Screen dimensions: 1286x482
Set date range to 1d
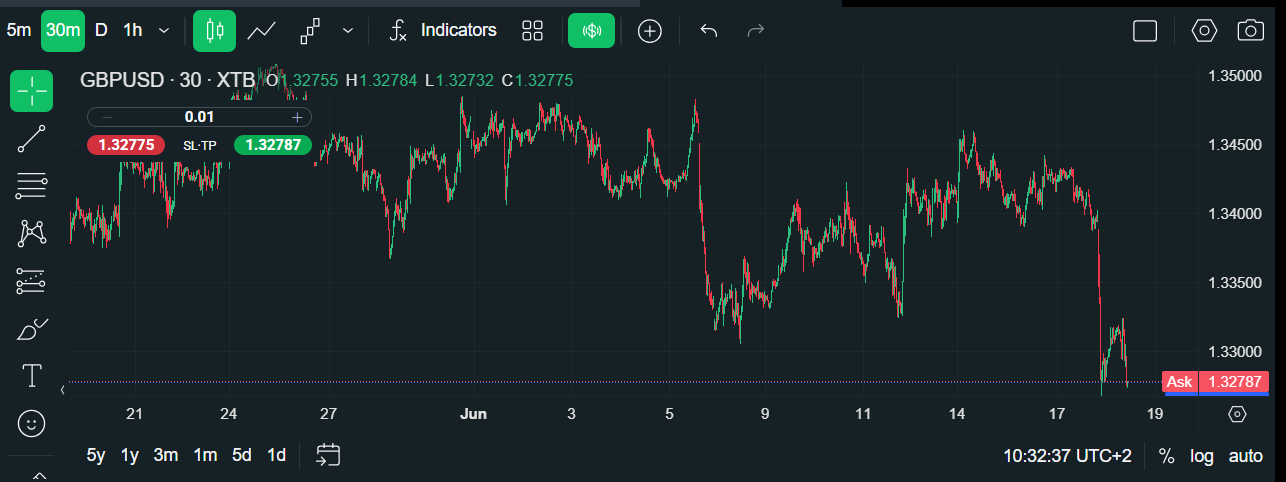[x=277, y=455]
